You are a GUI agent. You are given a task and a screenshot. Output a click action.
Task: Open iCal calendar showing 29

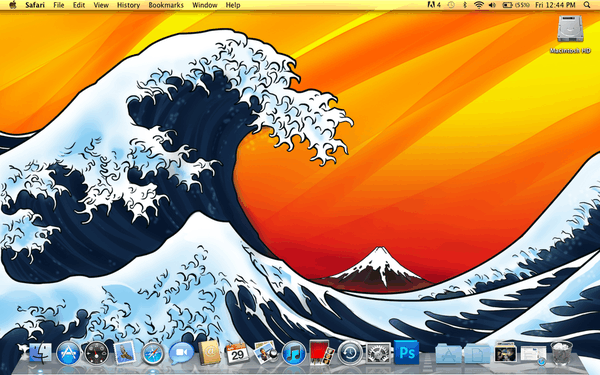coord(237,352)
